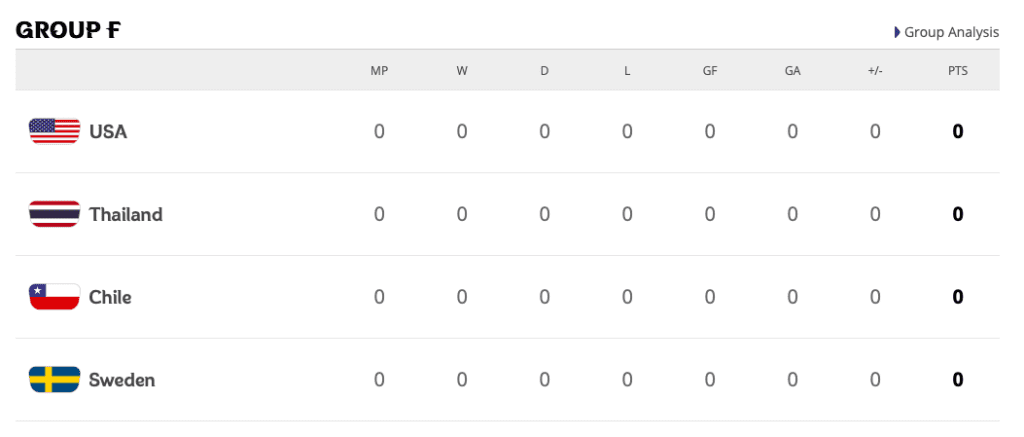Open the Group Analysis link
The image size is (1024, 437).
click(x=951, y=32)
